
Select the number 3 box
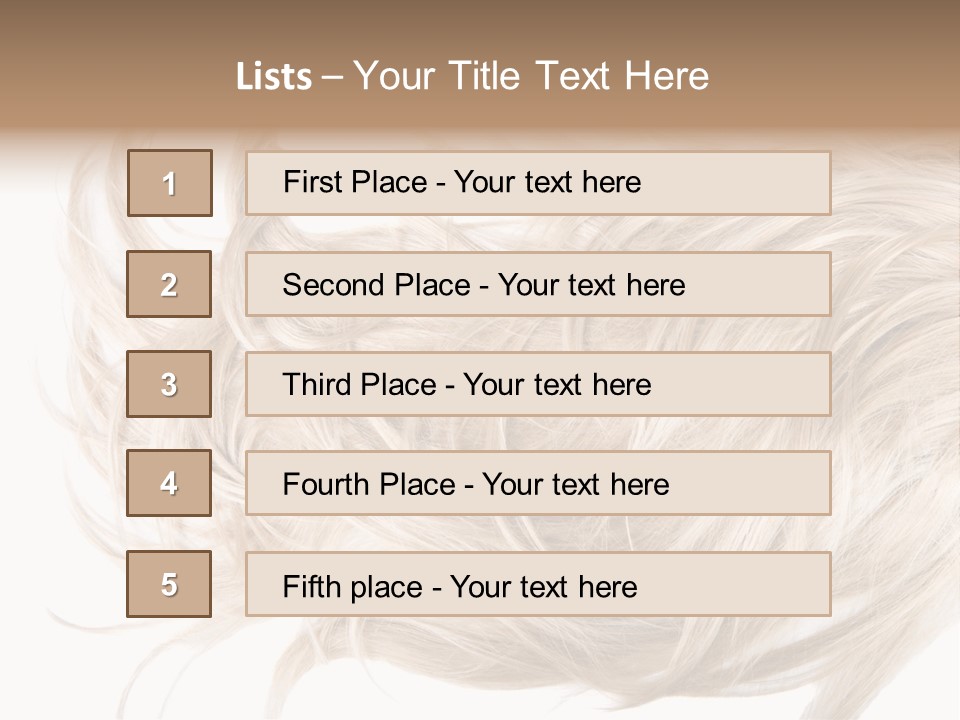click(x=169, y=384)
